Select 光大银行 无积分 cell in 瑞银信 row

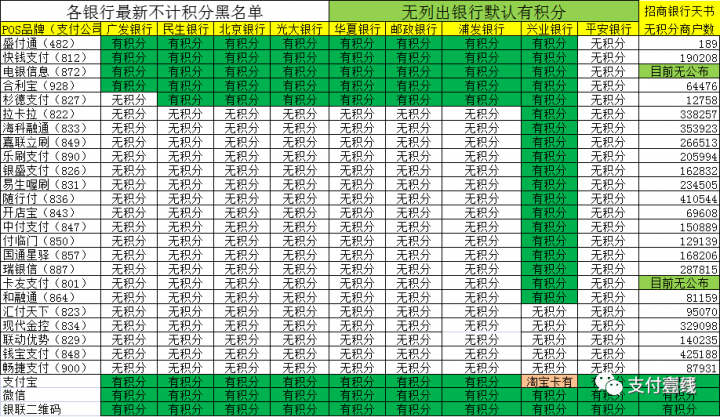(x=299, y=269)
